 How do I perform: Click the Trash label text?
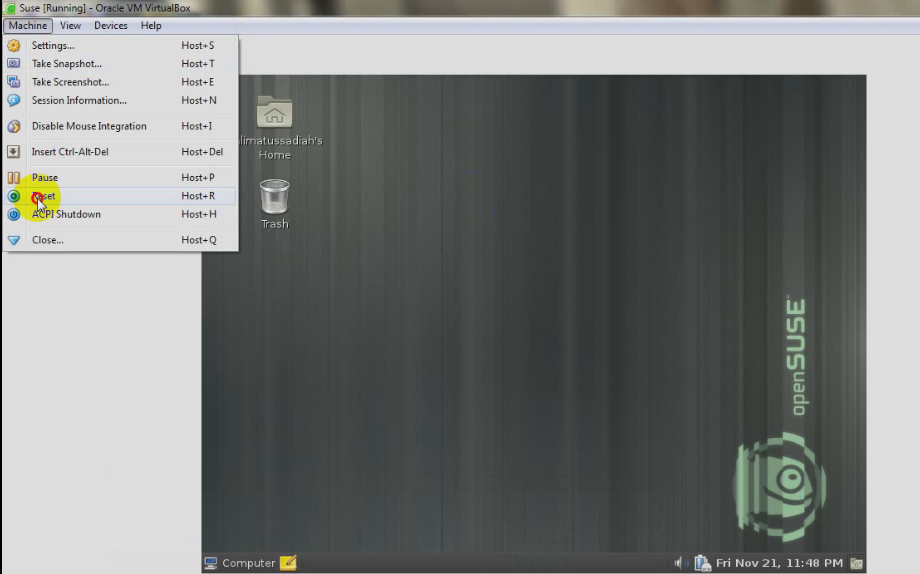275,224
